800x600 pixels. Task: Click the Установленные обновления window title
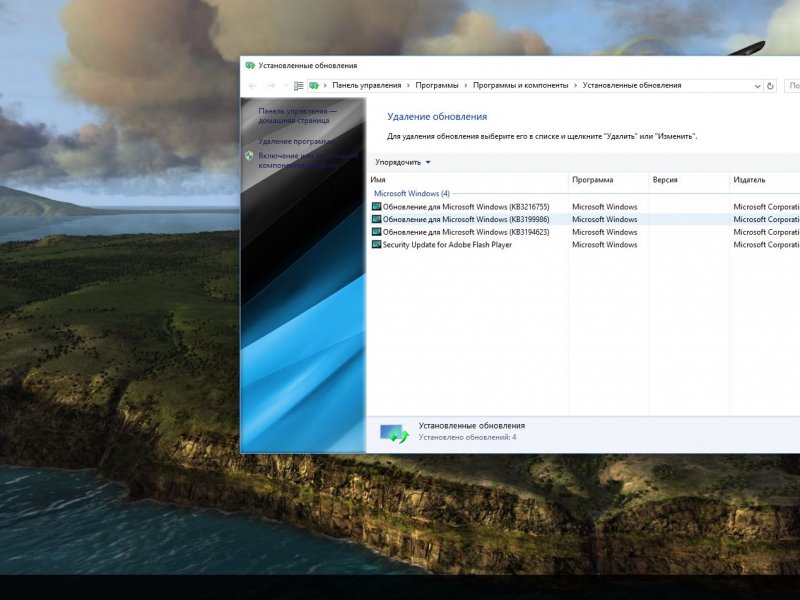pyautogui.click(x=308, y=65)
